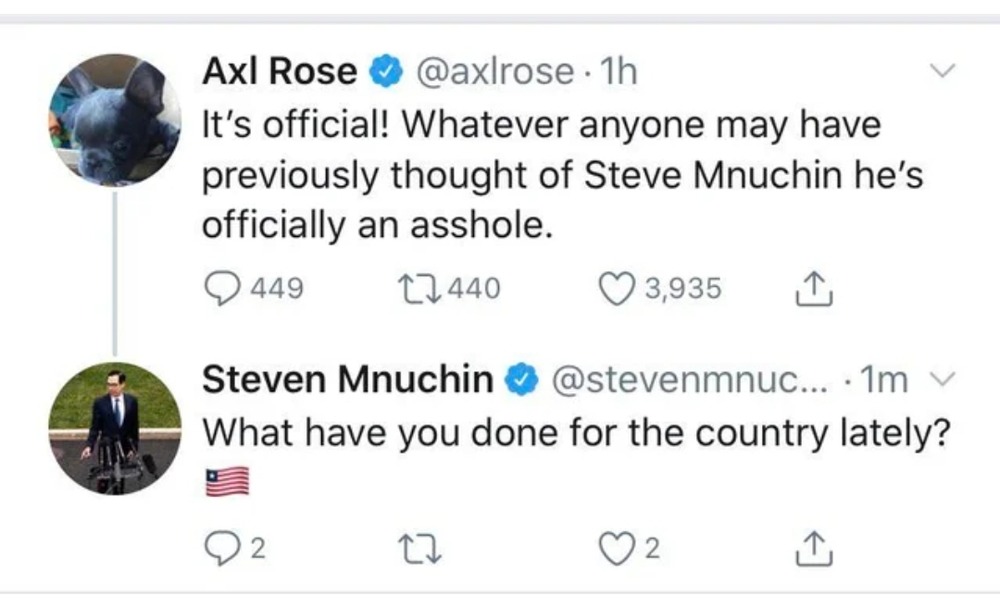Image resolution: width=1000 pixels, height=609 pixels.
Task: Like Steven Mnuchin's reply
Action: point(613,547)
